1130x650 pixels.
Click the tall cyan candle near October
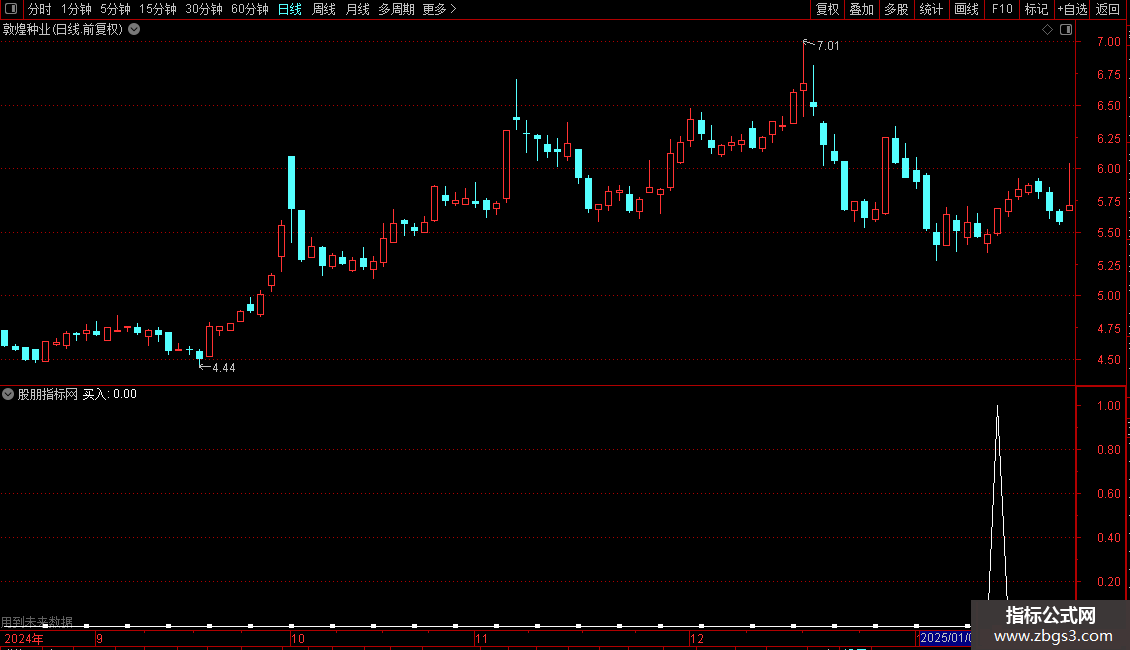click(x=291, y=182)
